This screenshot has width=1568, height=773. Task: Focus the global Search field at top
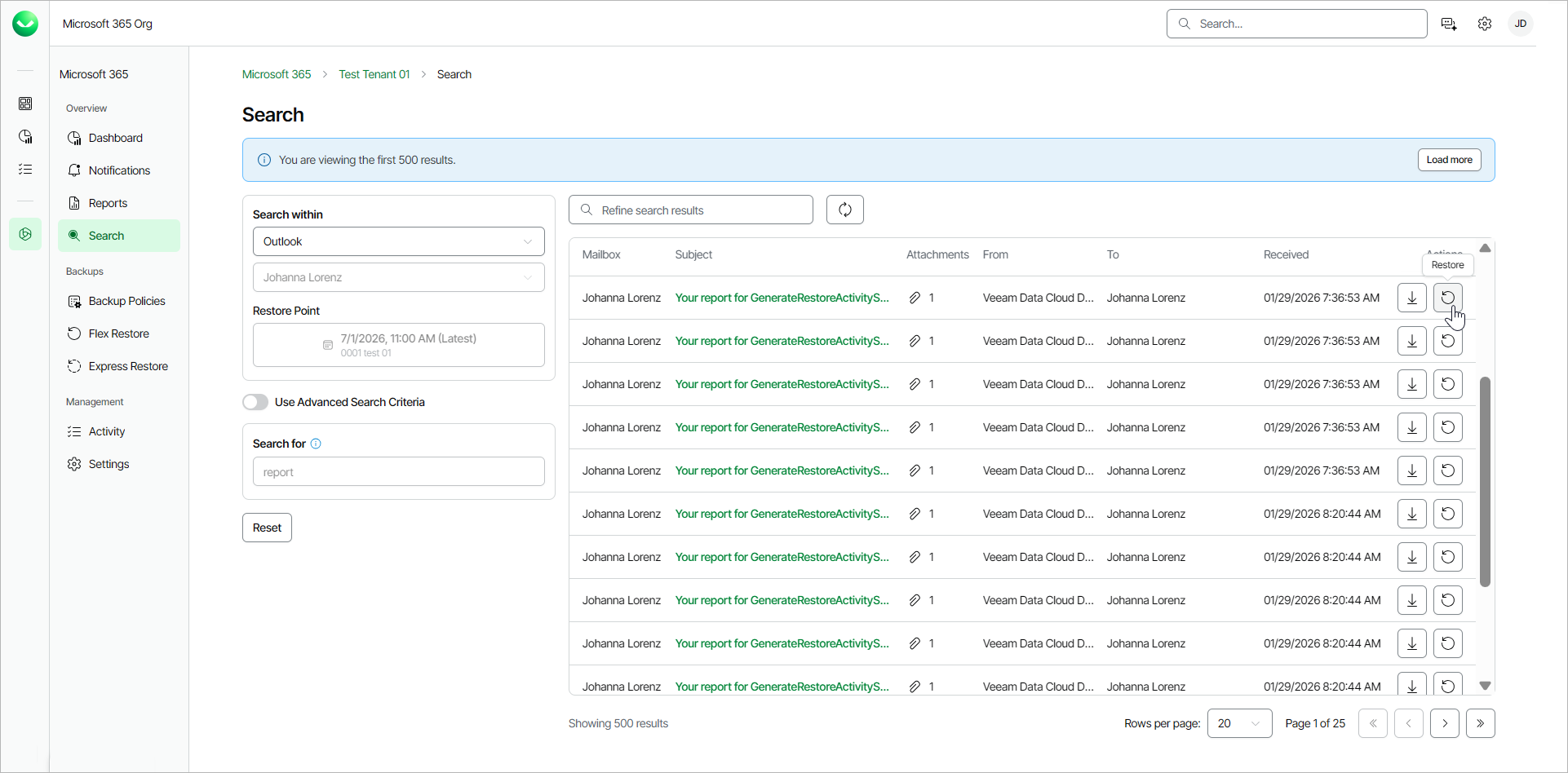pyautogui.click(x=1297, y=24)
